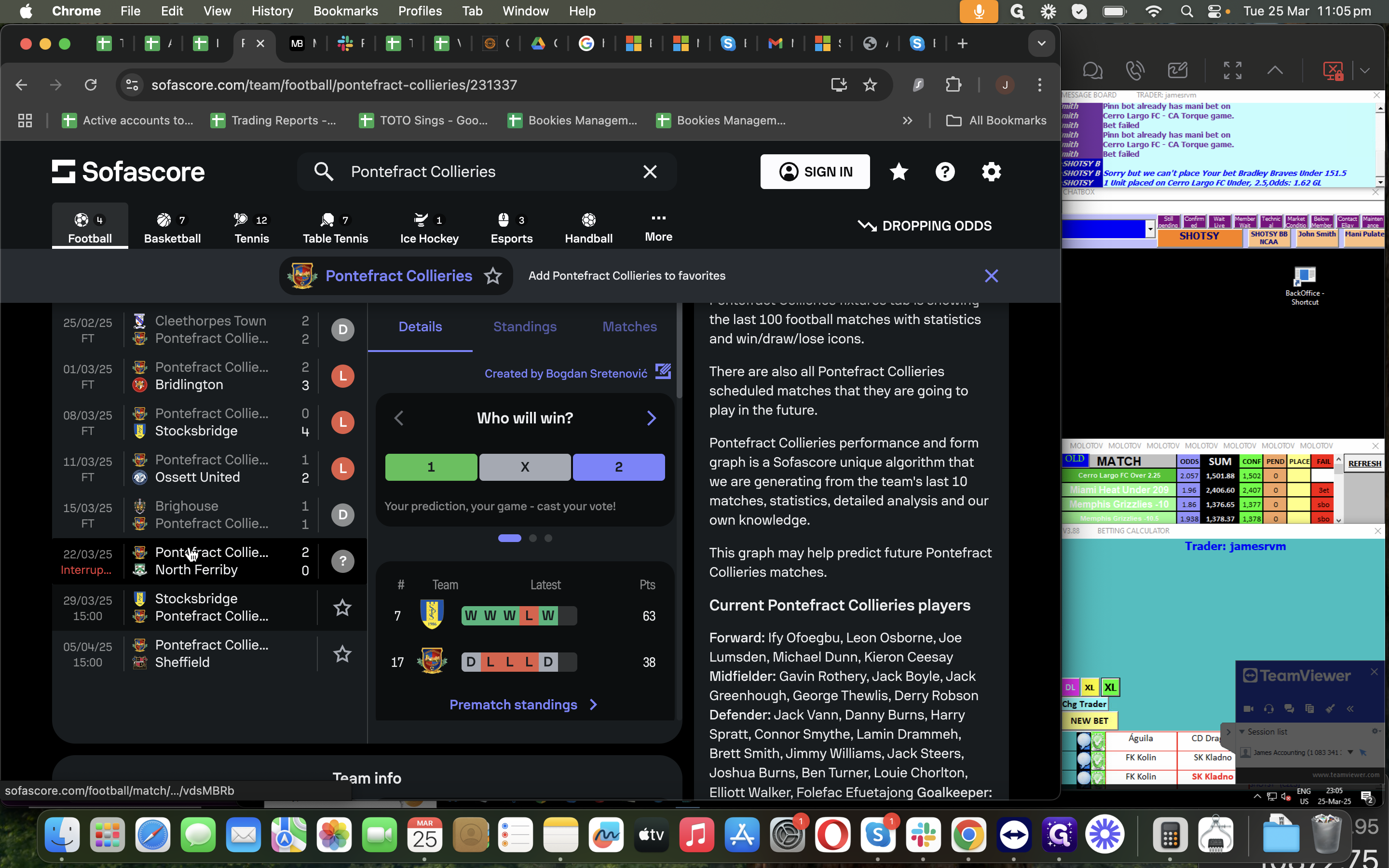Image resolution: width=1389 pixels, height=868 pixels.
Task: Open the DROPPING ODDS link
Action: [924, 226]
